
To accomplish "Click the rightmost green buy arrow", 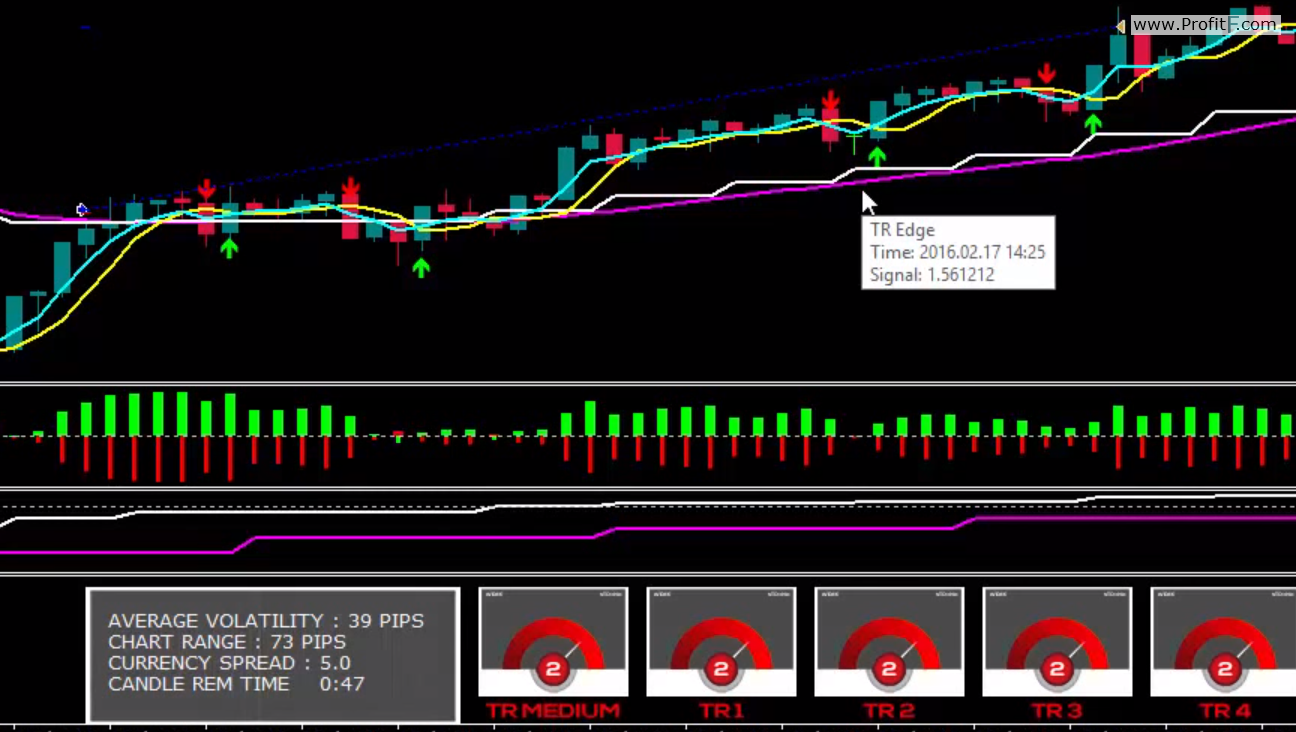I will click(x=1093, y=123).
